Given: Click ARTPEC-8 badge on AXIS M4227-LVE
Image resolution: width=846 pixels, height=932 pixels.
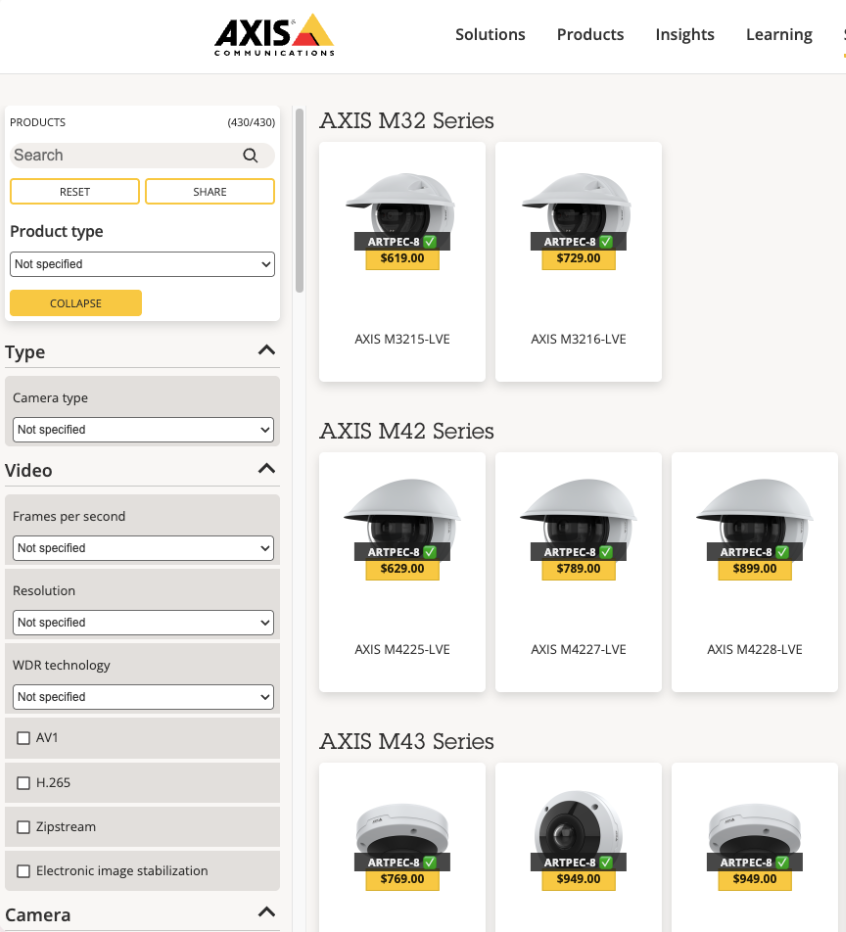Looking at the screenshot, I should tap(578, 552).
